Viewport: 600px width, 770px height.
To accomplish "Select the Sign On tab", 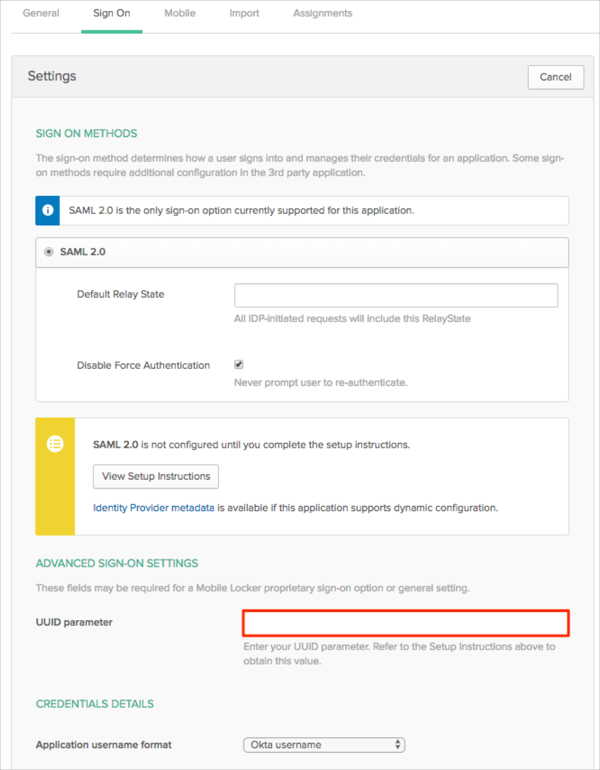I will 111,14.
